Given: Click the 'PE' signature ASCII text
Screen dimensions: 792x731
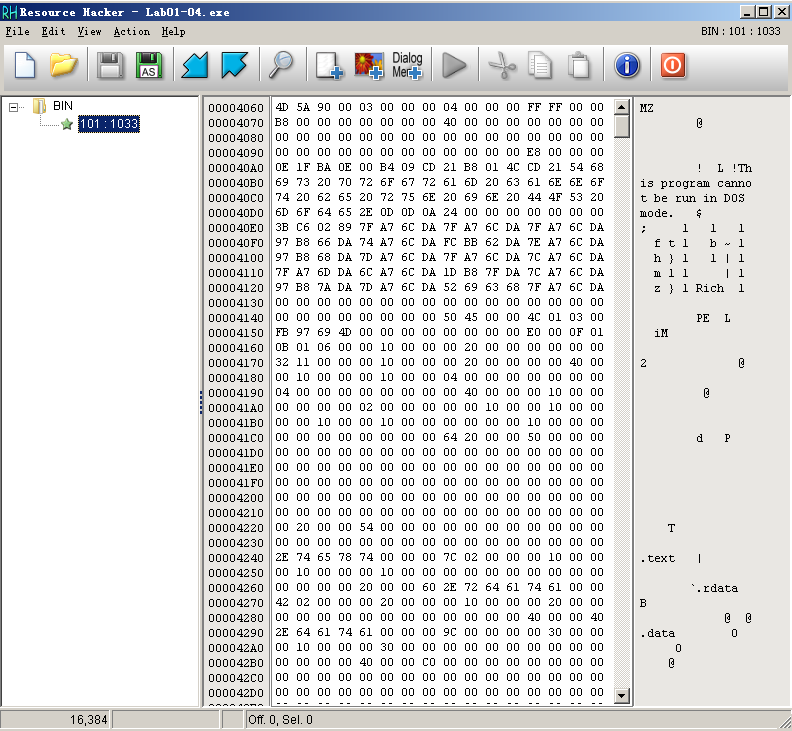Looking at the screenshot, I should [703, 318].
